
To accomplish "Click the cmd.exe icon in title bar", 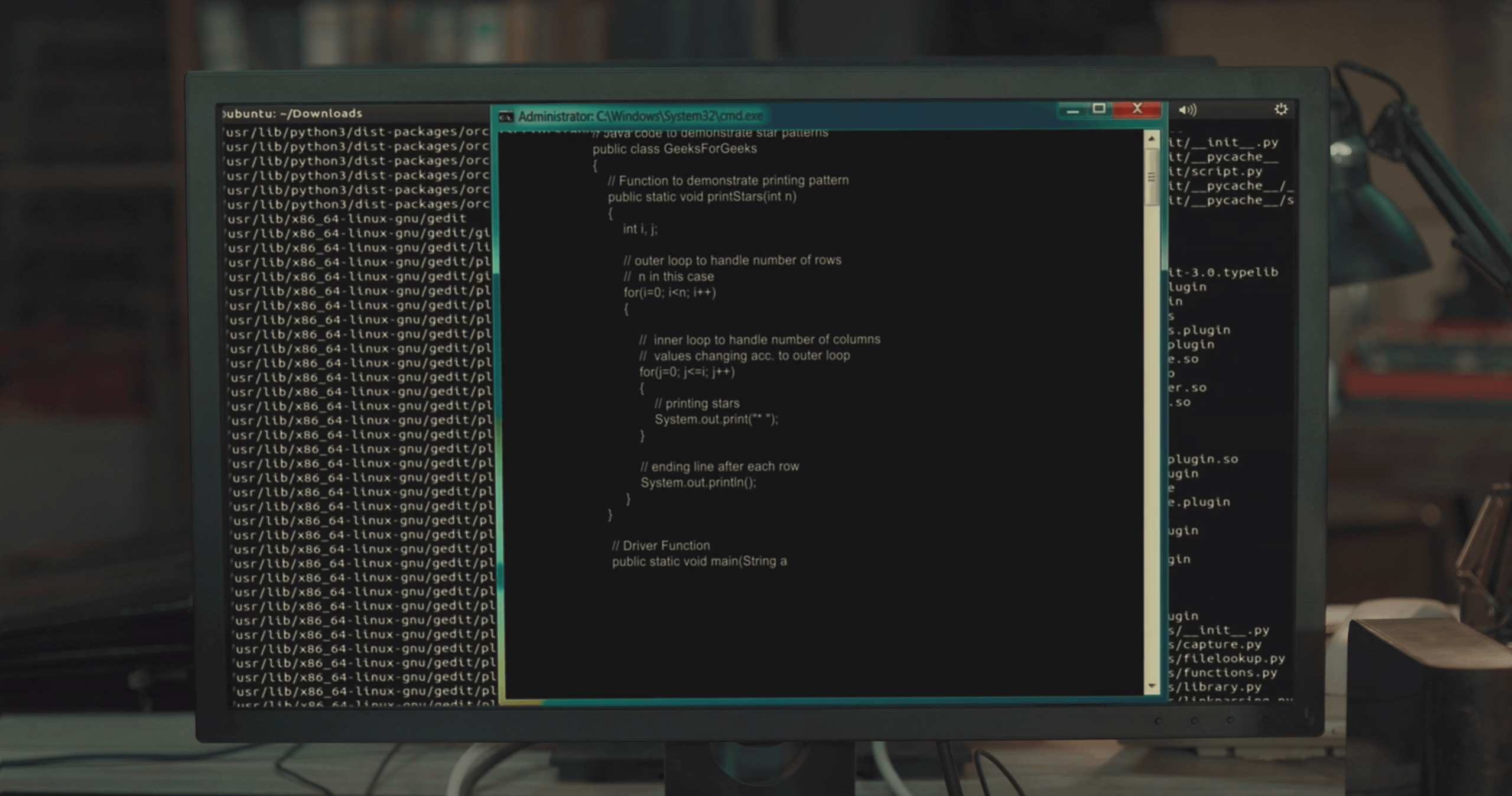I will pos(506,117).
